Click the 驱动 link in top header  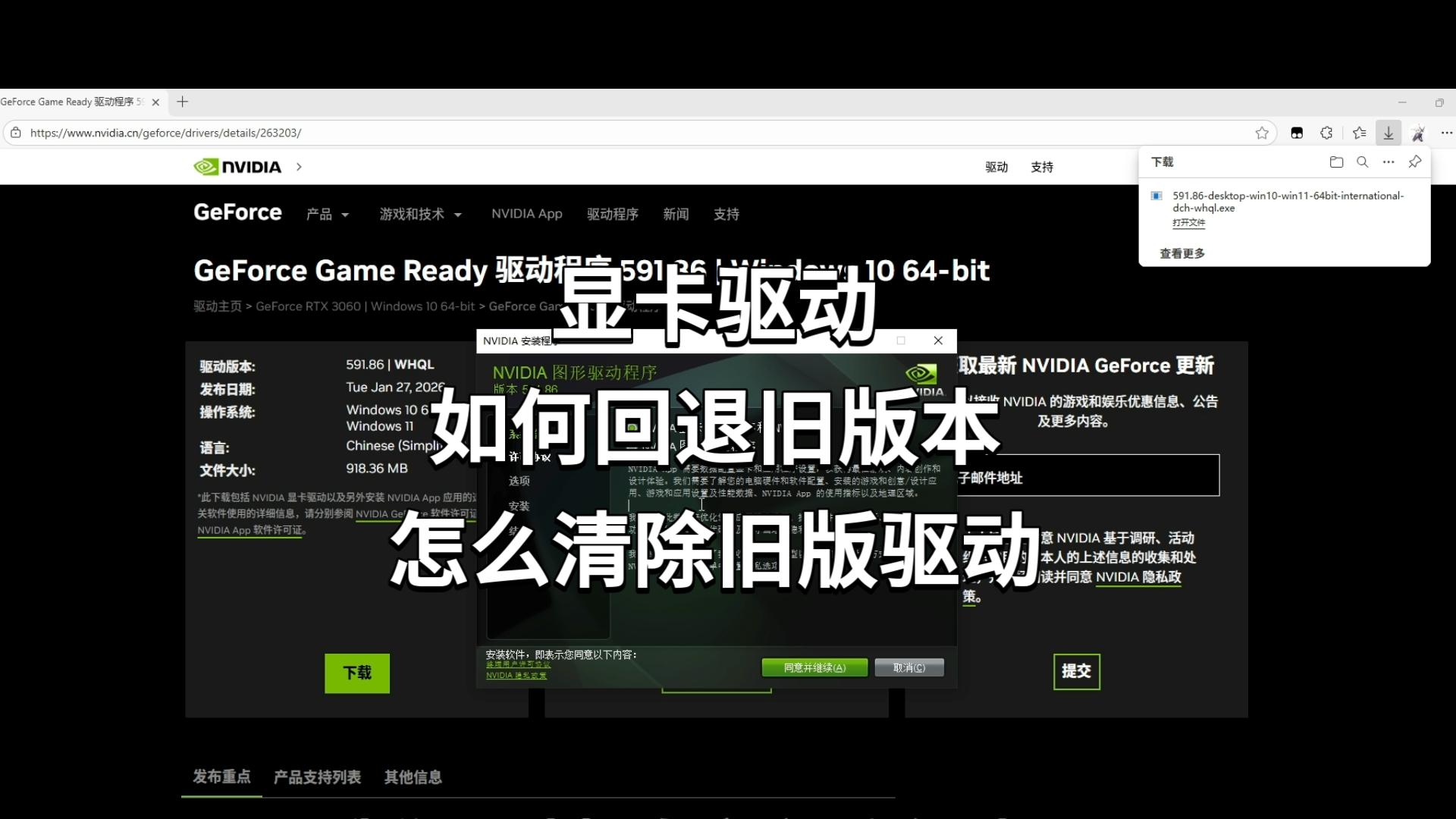point(996,167)
